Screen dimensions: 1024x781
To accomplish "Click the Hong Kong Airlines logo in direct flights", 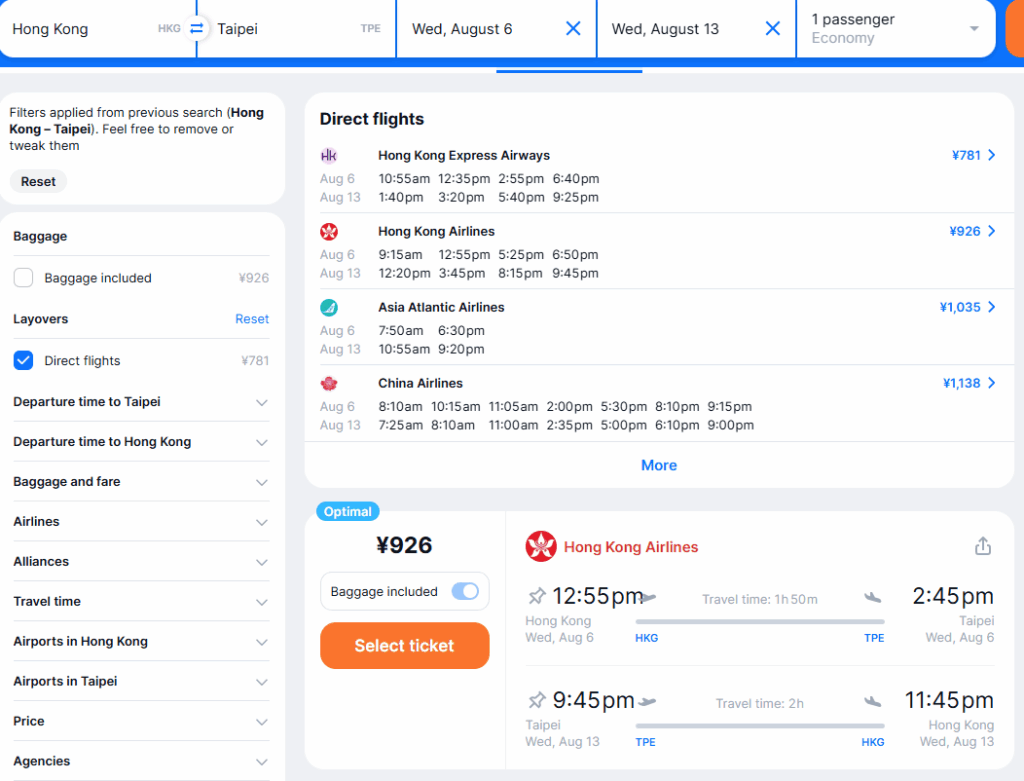I will 328,231.
